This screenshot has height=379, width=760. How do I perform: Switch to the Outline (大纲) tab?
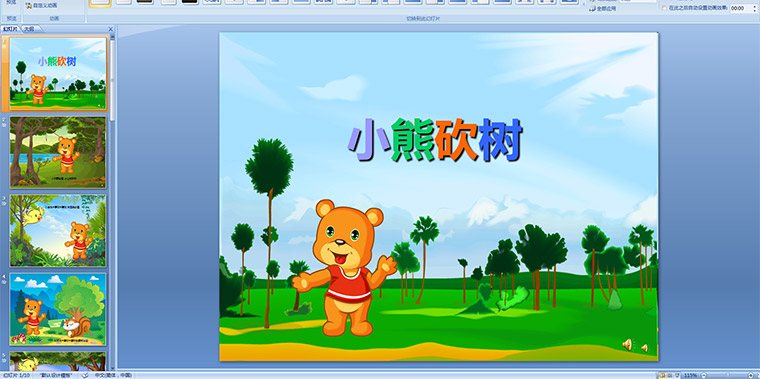tap(29, 29)
